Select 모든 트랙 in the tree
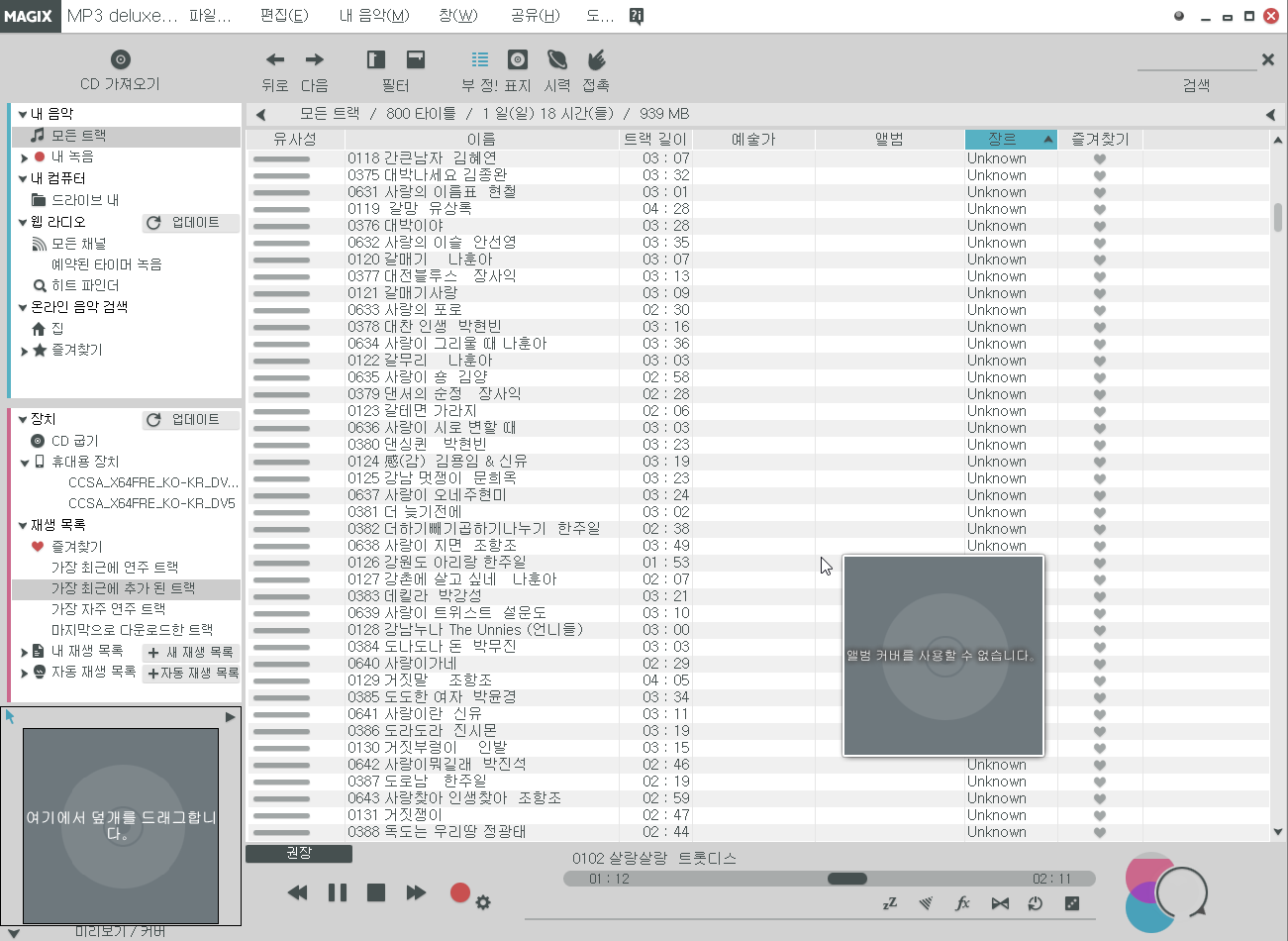 tap(79, 136)
